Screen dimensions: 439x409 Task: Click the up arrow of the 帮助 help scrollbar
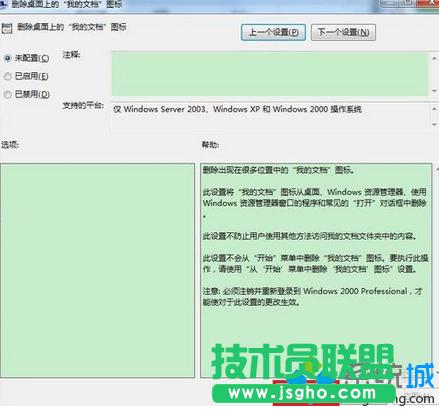pos(437,169)
